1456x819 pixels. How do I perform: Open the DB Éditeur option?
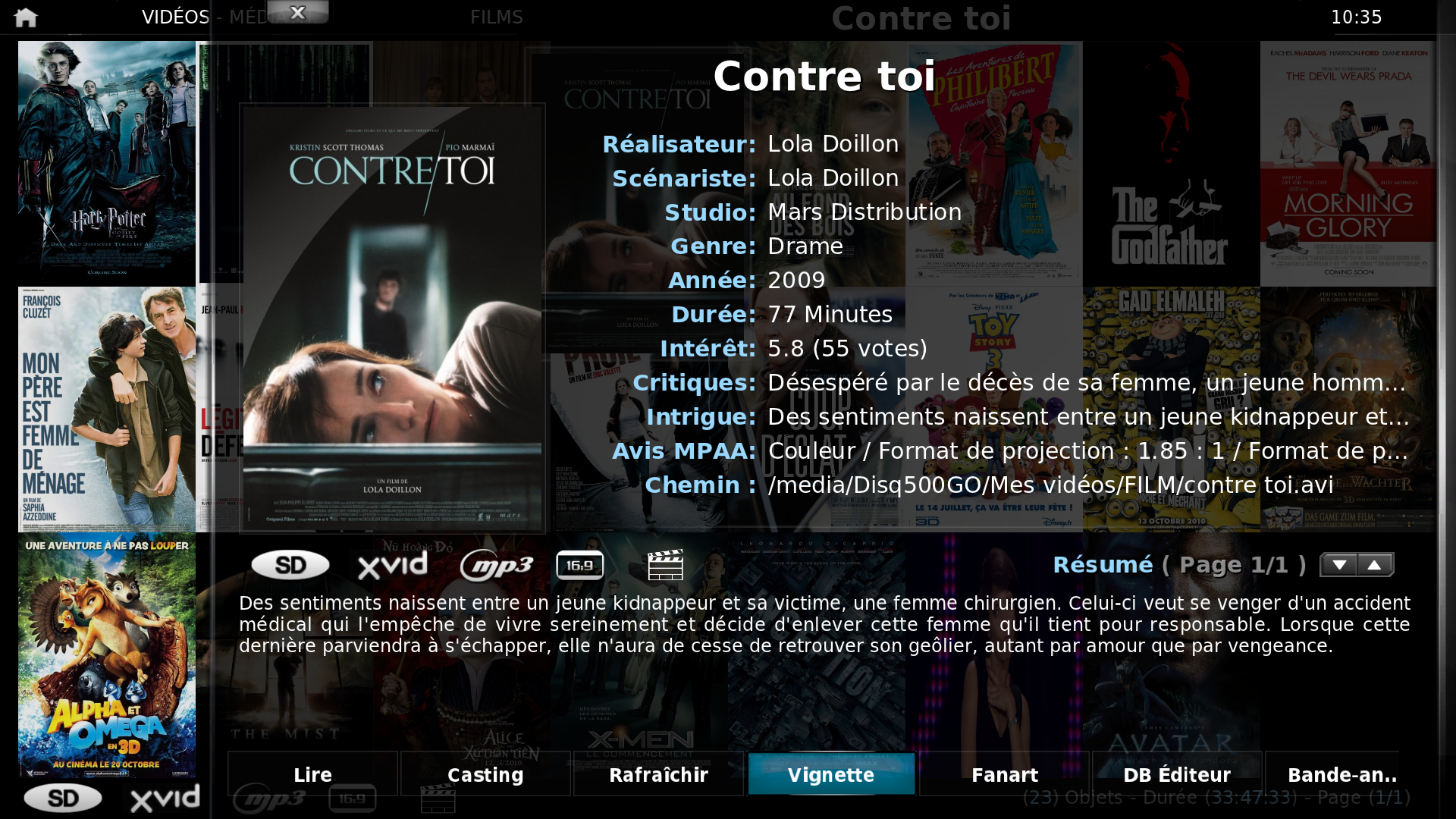tap(1177, 774)
